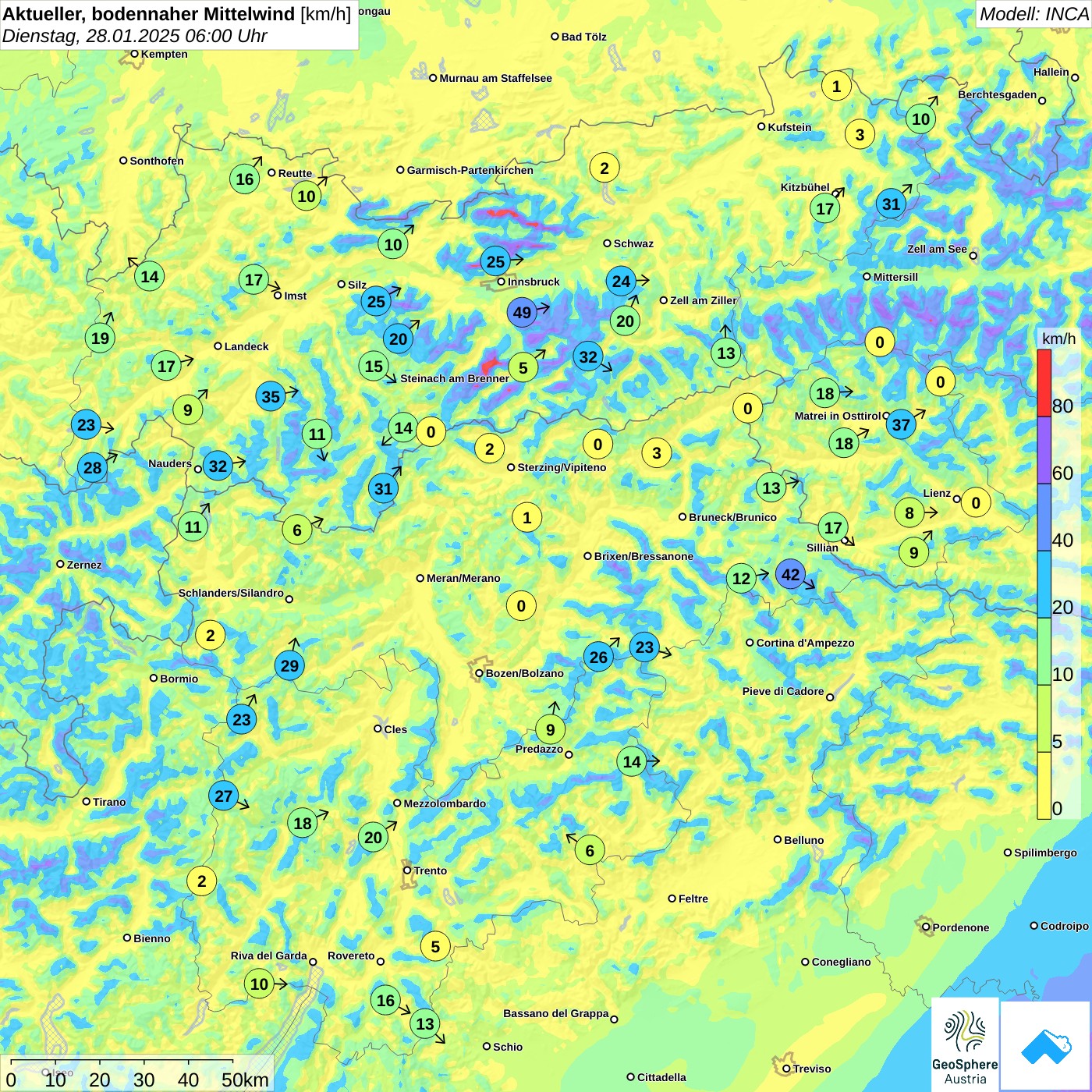Image resolution: width=1092 pixels, height=1092 pixels.
Task: Click the Brixen/Bressanone label
Action: pyautogui.click(x=643, y=556)
